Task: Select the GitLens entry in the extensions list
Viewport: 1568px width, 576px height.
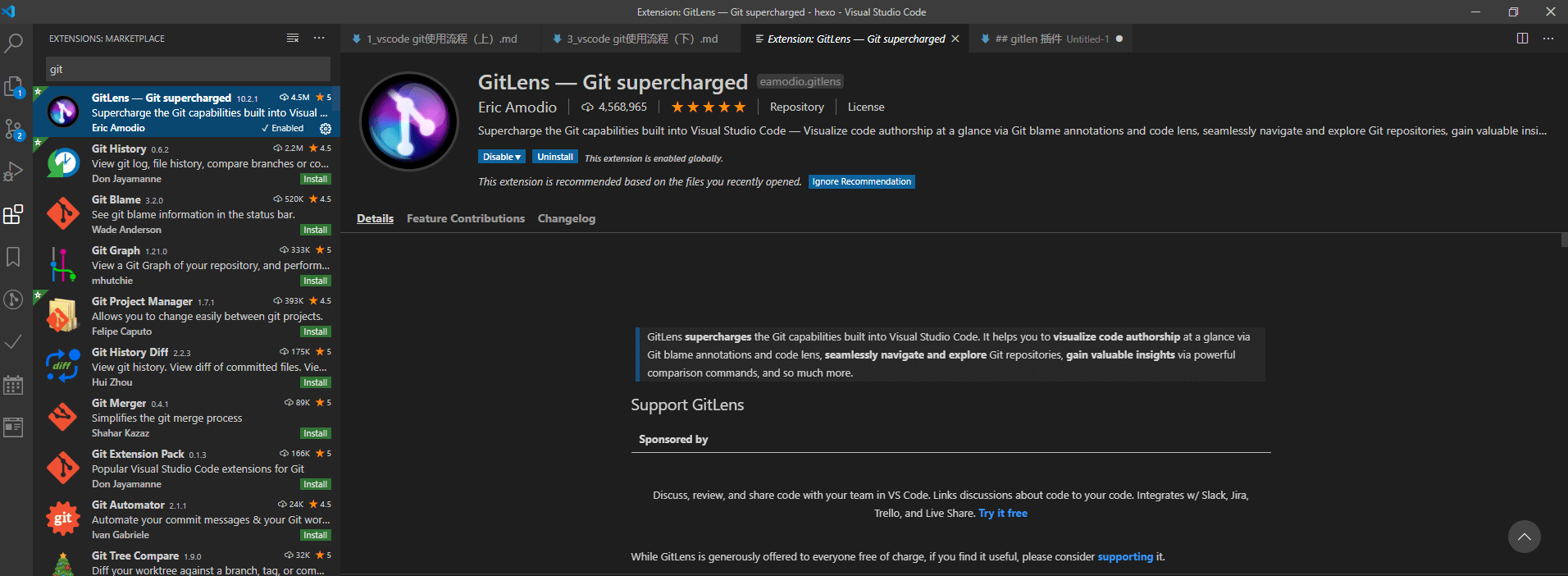Action: point(187,112)
